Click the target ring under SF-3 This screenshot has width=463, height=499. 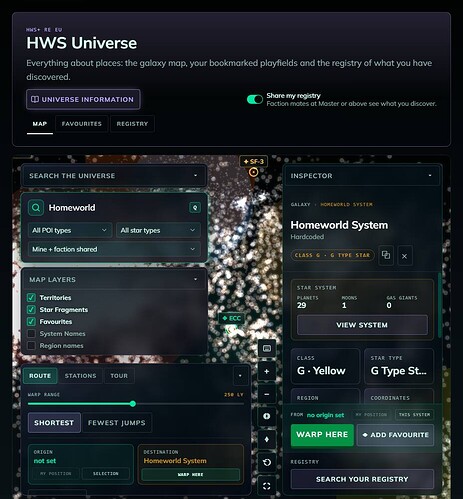pyautogui.click(x=253, y=172)
